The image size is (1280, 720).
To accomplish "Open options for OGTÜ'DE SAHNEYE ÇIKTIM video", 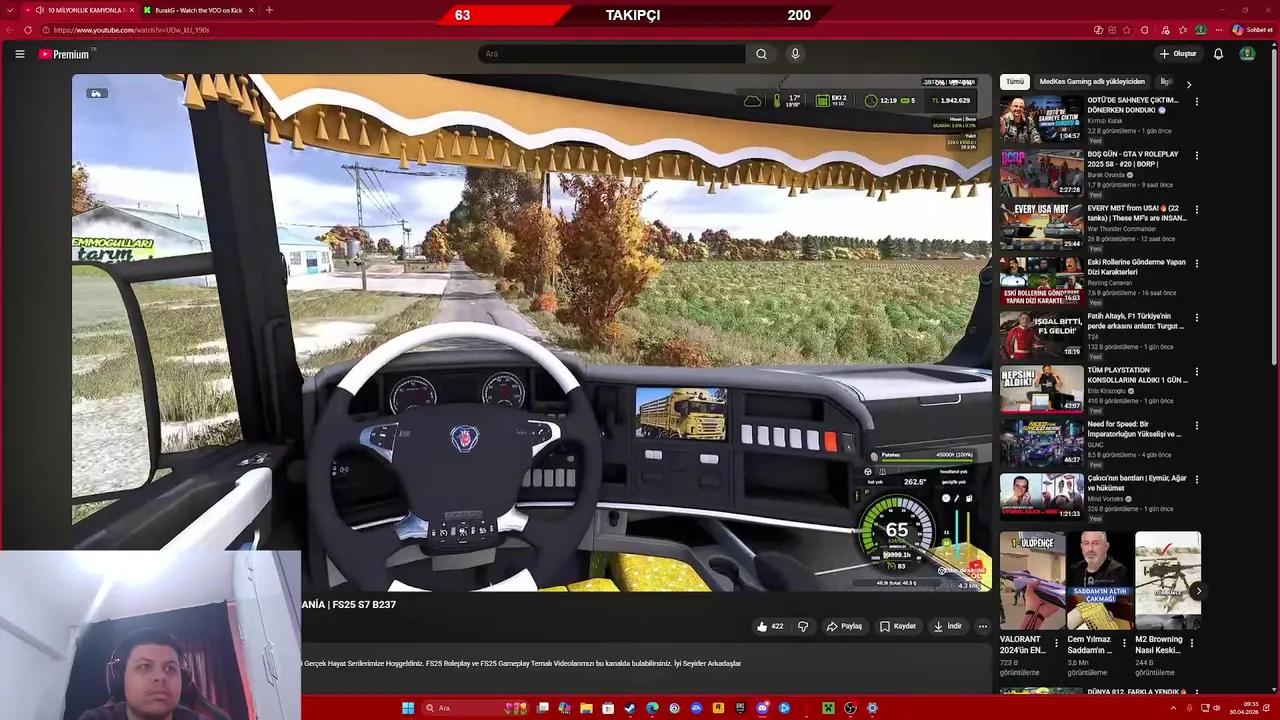I will [x=1196, y=101].
